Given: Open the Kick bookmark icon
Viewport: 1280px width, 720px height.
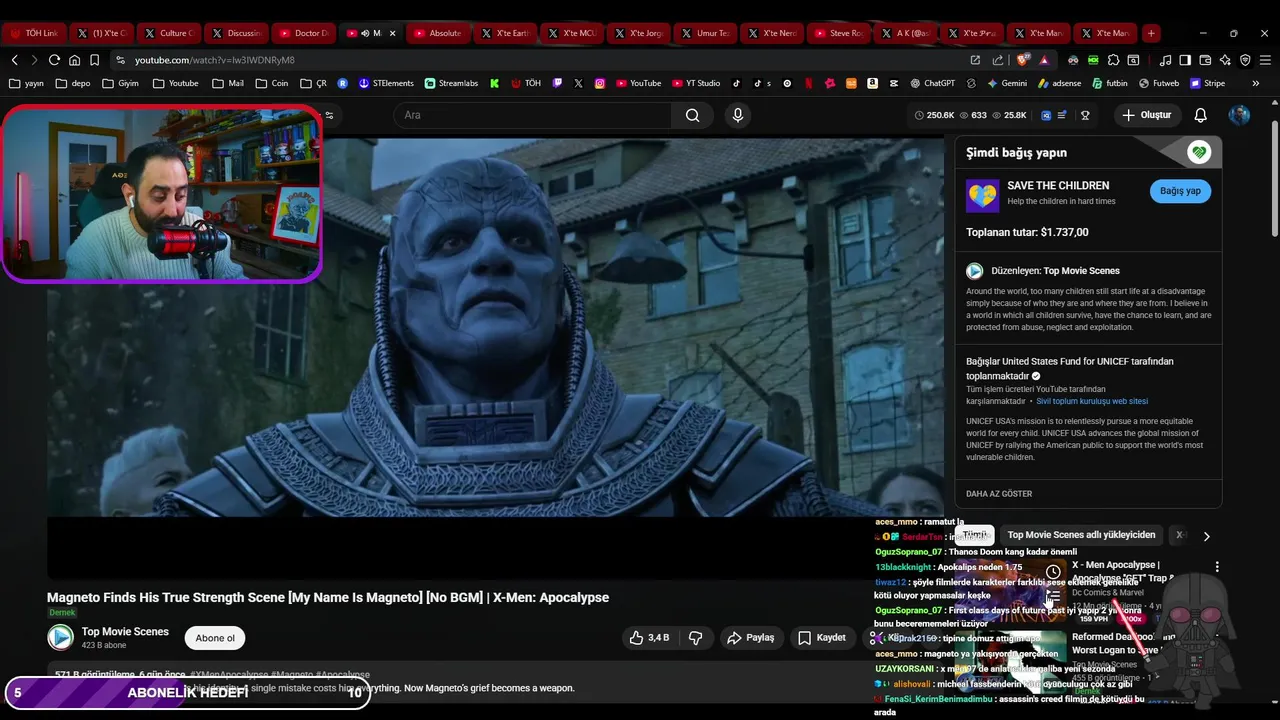Looking at the screenshot, I should (x=494, y=83).
